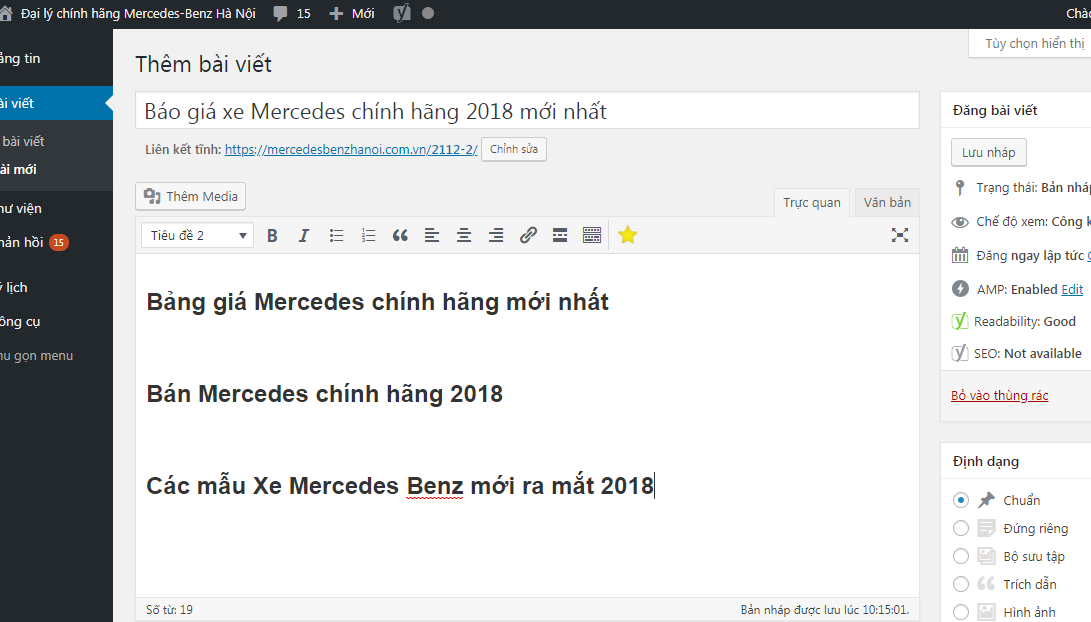Select the Bộ sưu tập post format
The image size is (1091, 622).
tap(961, 556)
